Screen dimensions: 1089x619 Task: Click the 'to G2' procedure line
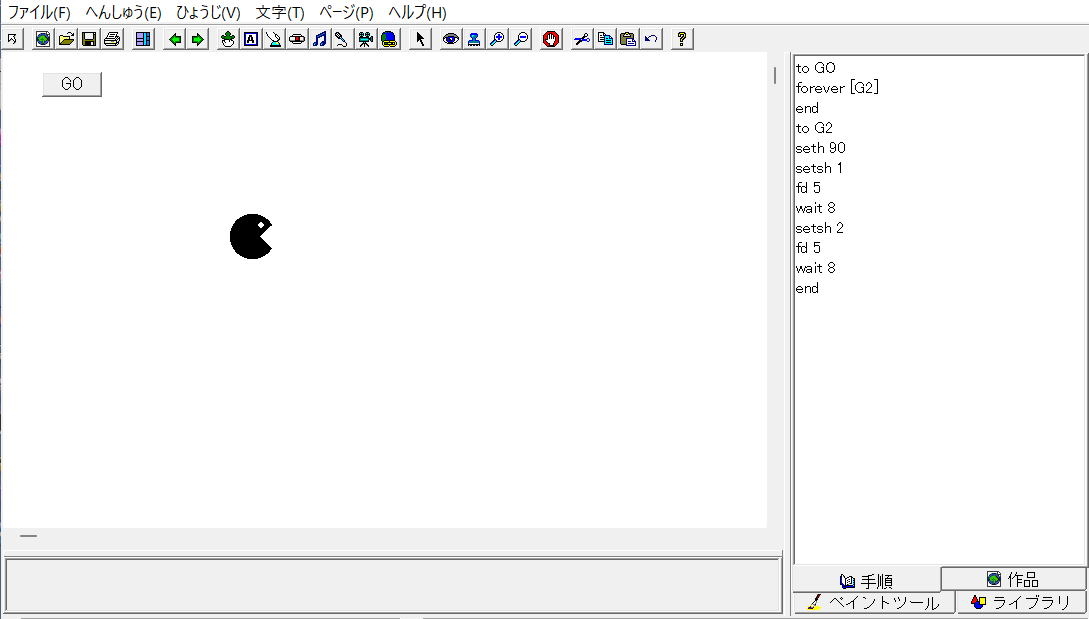pyautogui.click(x=814, y=129)
